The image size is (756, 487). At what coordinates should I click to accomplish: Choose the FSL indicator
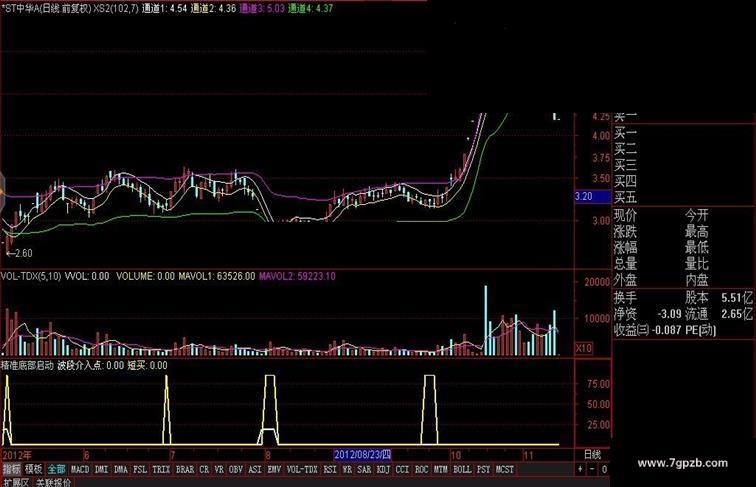click(x=140, y=469)
